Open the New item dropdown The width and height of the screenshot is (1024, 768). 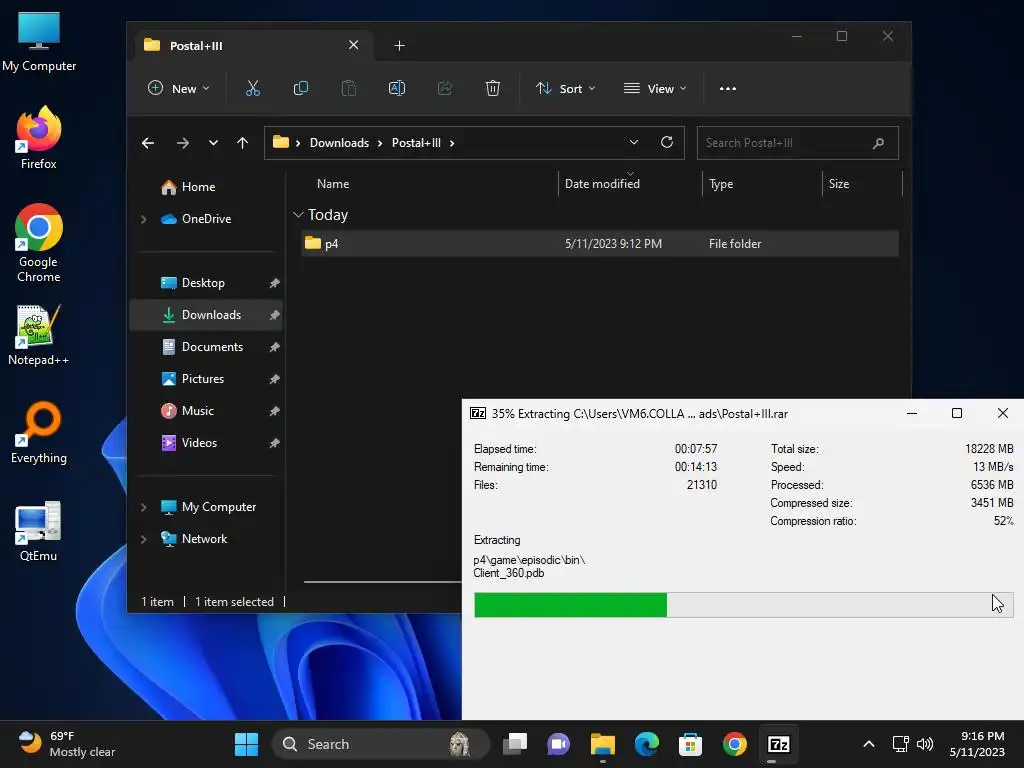tap(179, 89)
